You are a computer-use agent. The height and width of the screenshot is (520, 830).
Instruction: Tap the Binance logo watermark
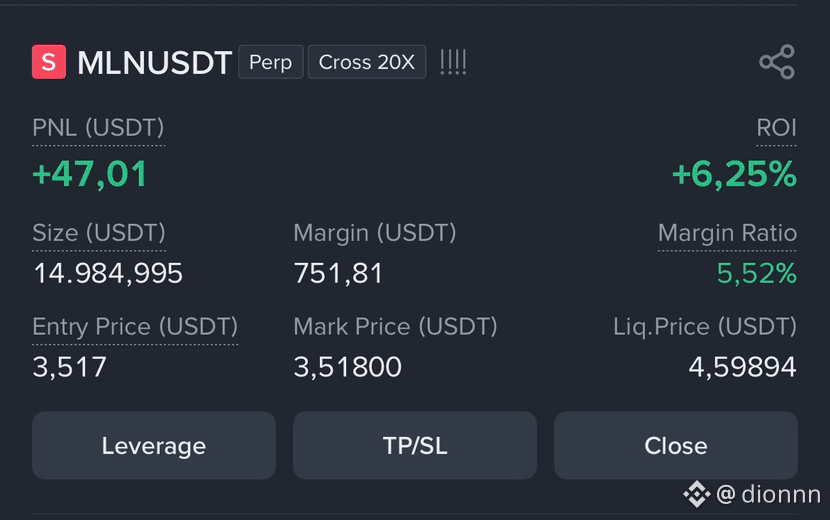pos(697,494)
